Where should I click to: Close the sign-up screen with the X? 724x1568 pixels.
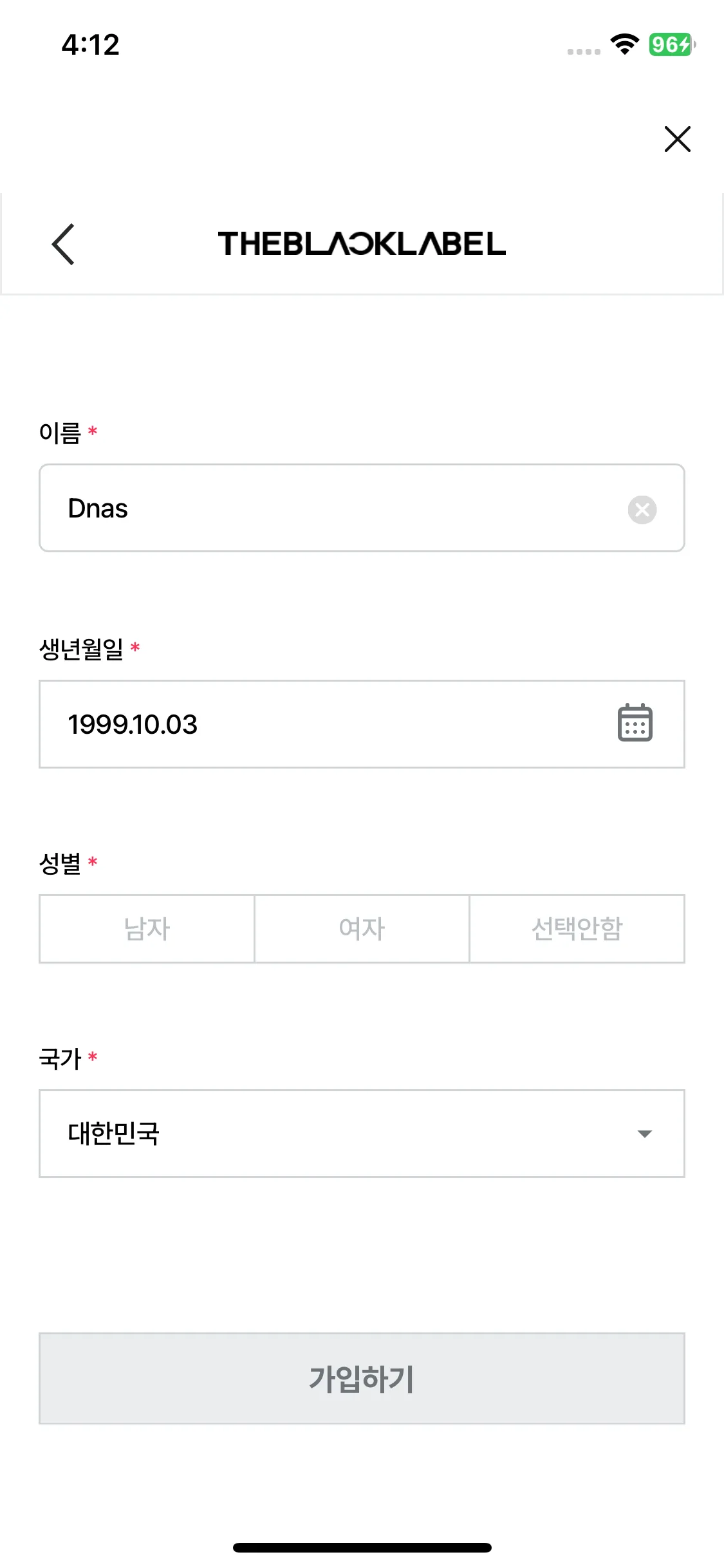coord(677,139)
